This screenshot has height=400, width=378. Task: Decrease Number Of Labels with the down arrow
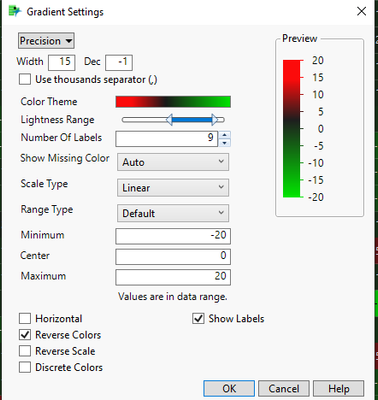[x=225, y=143]
